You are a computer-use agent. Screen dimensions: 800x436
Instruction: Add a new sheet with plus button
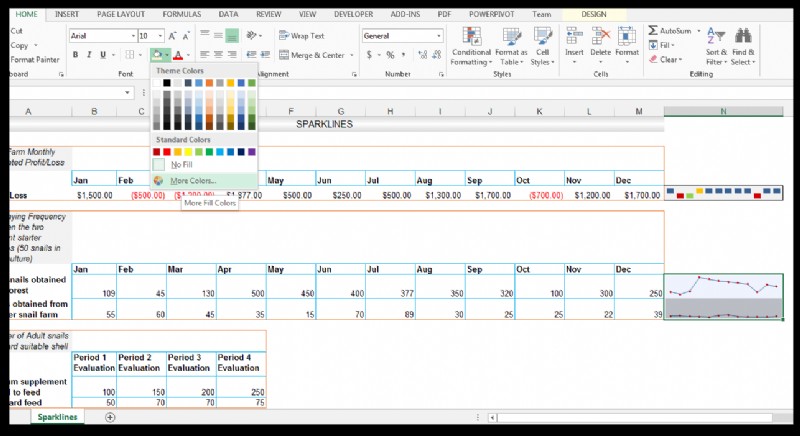click(110, 417)
